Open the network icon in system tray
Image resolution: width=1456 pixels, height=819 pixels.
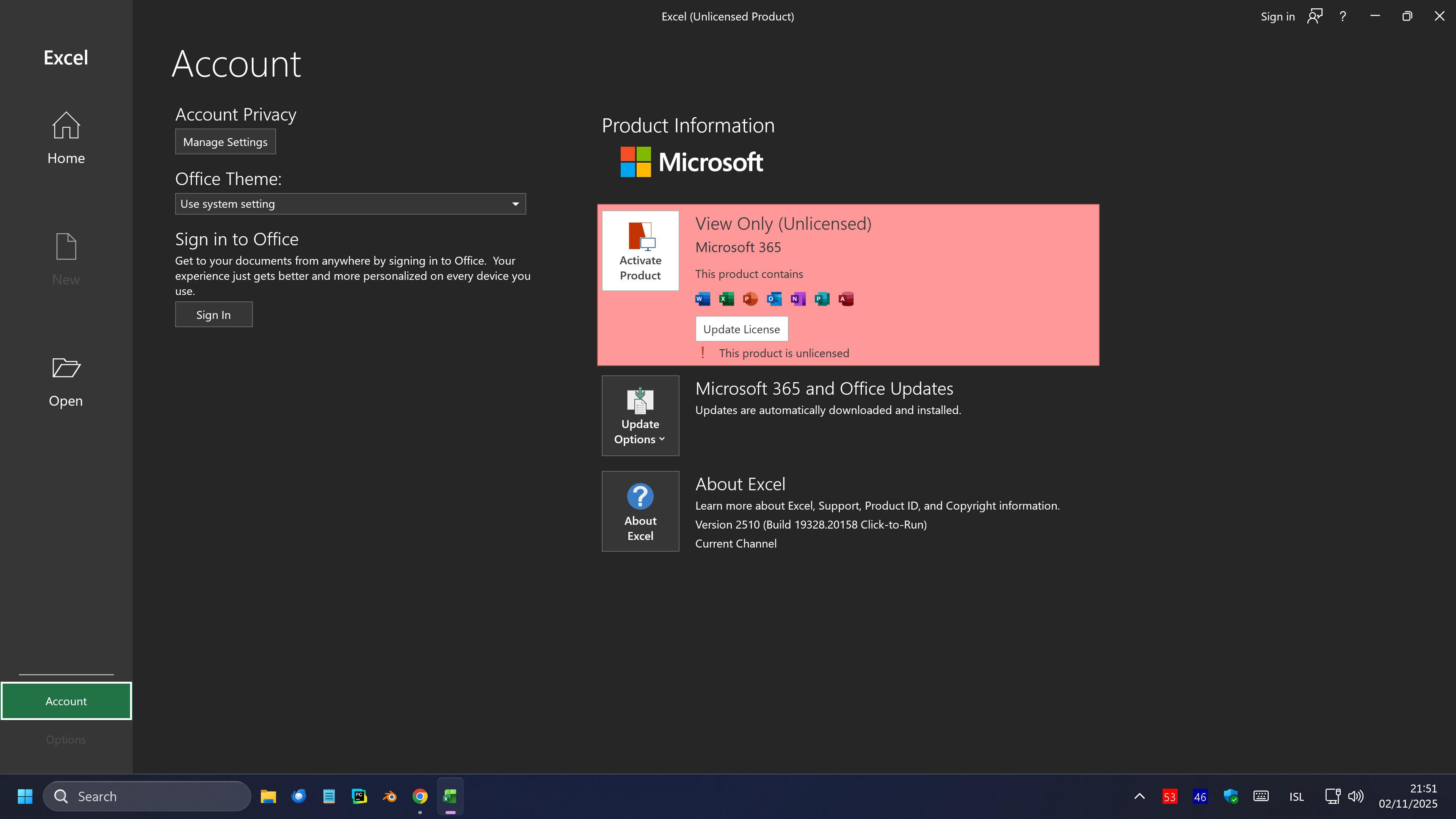point(1333,796)
